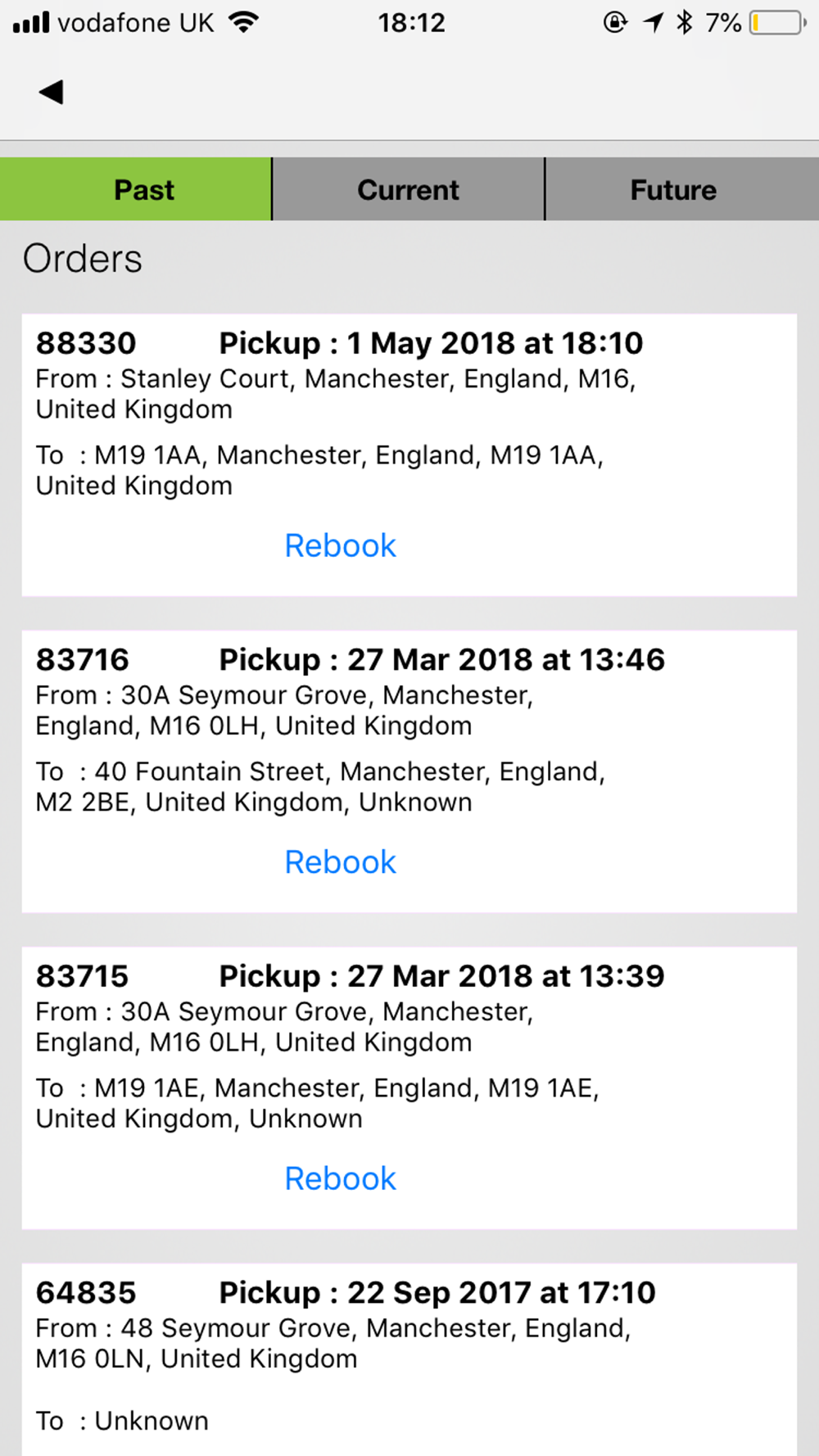Image resolution: width=819 pixels, height=1456 pixels.
Task: Tap the orientation lock status icon
Action: coord(615,22)
